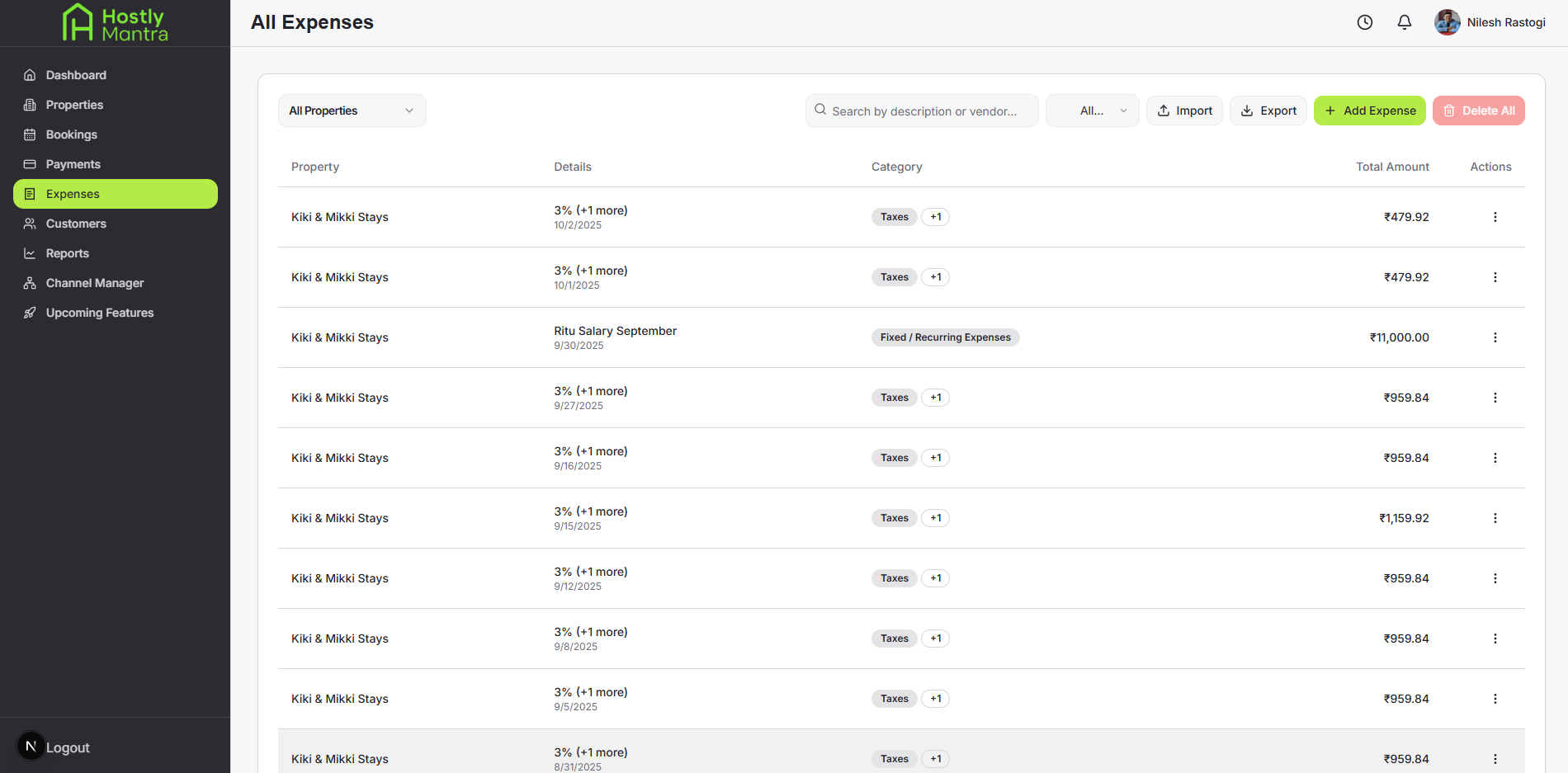The height and width of the screenshot is (773, 1568).
Task: Open the notifications bell
Action: tap(1404, 22)
